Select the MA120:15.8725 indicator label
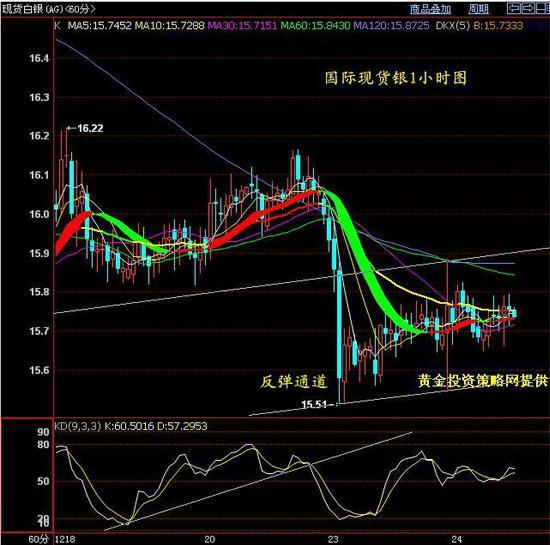 (391, 26)
